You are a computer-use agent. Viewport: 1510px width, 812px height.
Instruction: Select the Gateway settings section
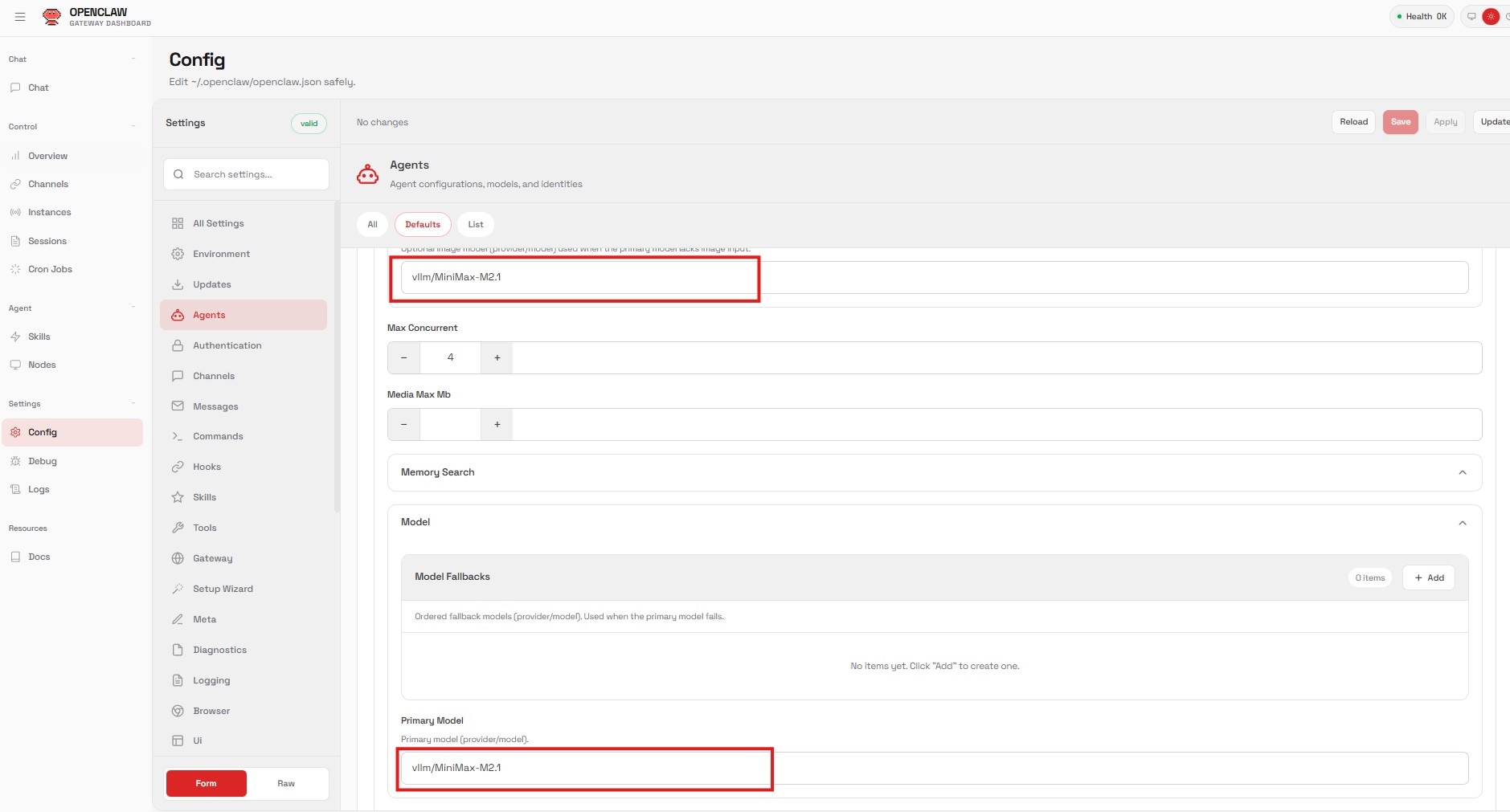[x=212, y=558]
